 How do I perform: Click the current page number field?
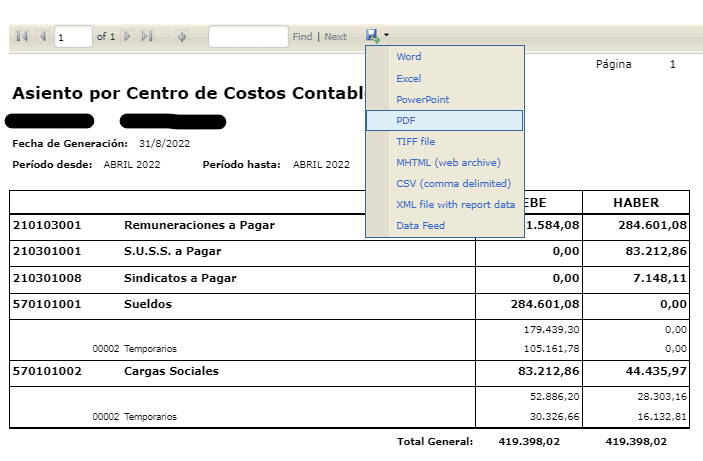pos(73,37)
